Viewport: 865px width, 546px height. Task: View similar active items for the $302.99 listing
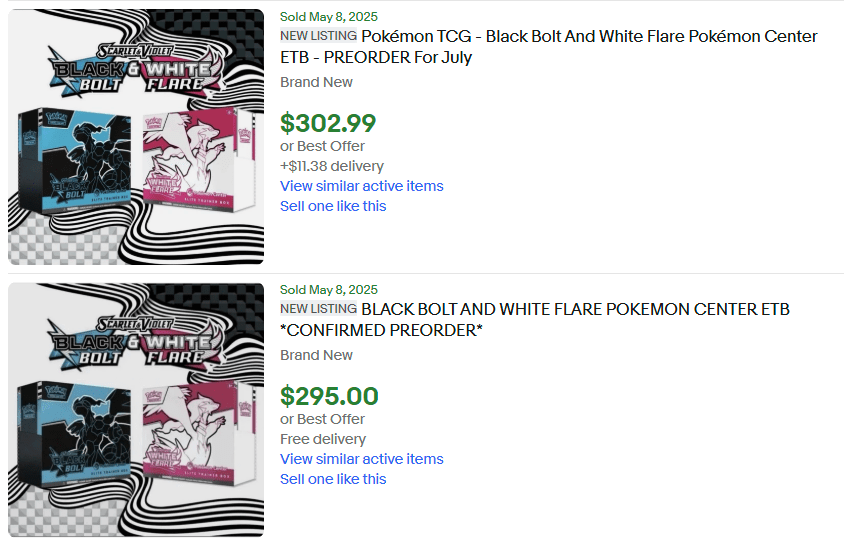click(361, 186)
